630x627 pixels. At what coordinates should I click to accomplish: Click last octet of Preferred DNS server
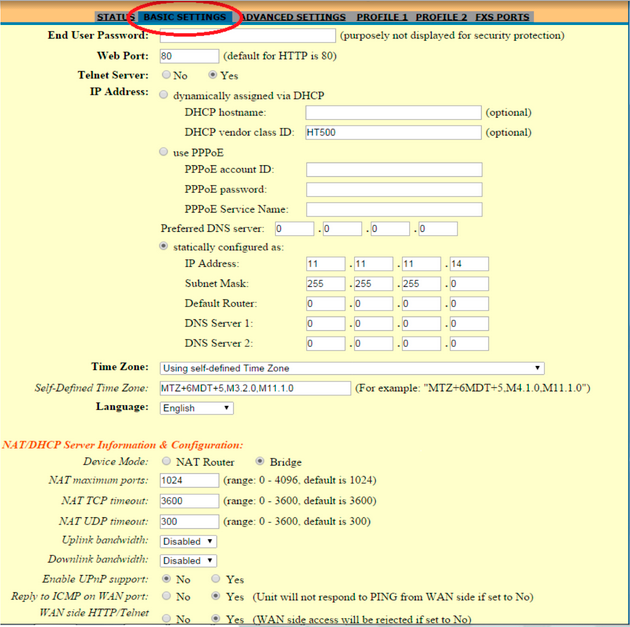pyautogui.click(x=438, y=229)
